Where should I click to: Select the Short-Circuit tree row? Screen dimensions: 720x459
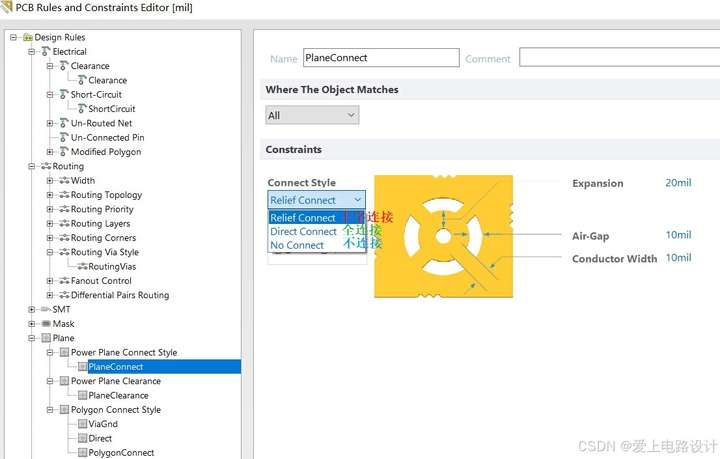(x=96, y=95)
